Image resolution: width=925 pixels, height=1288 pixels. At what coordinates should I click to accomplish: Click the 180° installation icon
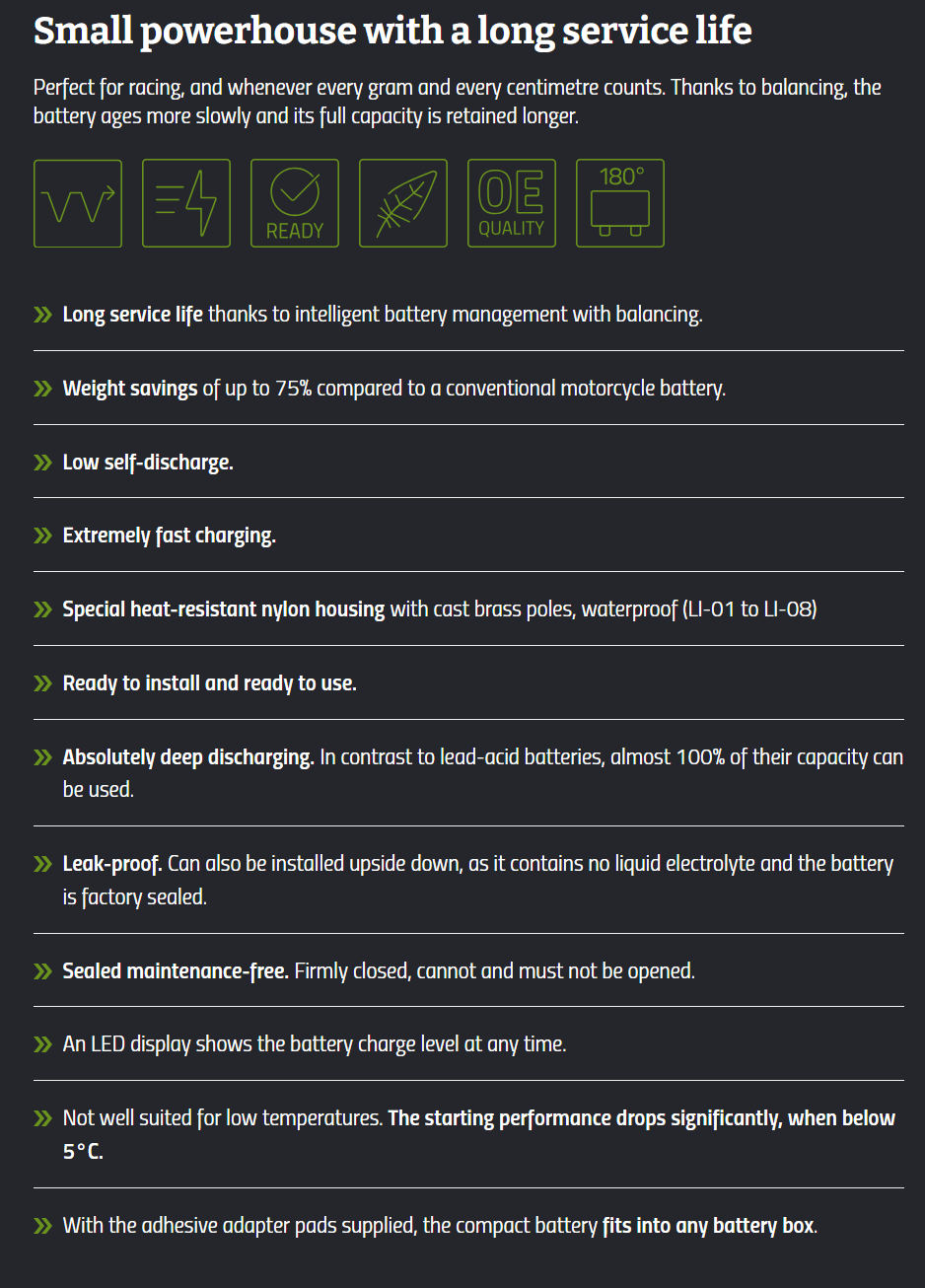point(620,203)
